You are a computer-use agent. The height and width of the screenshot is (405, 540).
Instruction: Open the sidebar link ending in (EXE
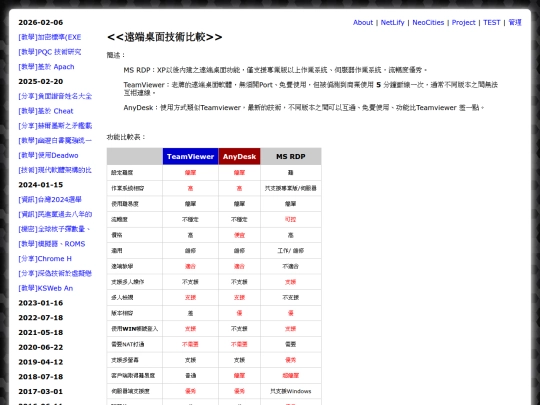tap(50, 37)
